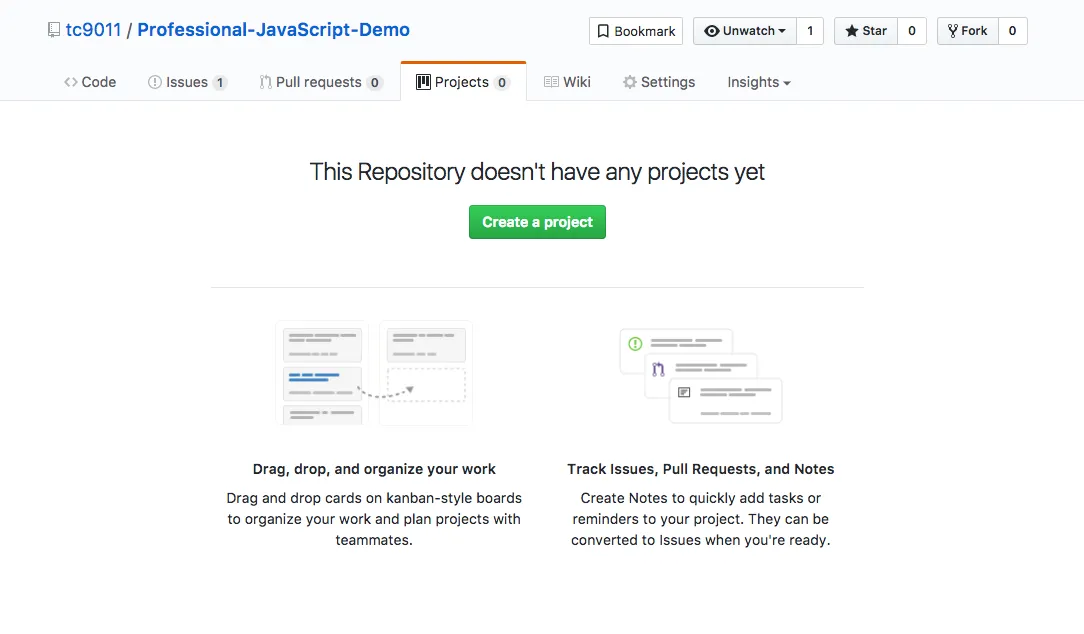Star this repository

click(x=866, y=31)
